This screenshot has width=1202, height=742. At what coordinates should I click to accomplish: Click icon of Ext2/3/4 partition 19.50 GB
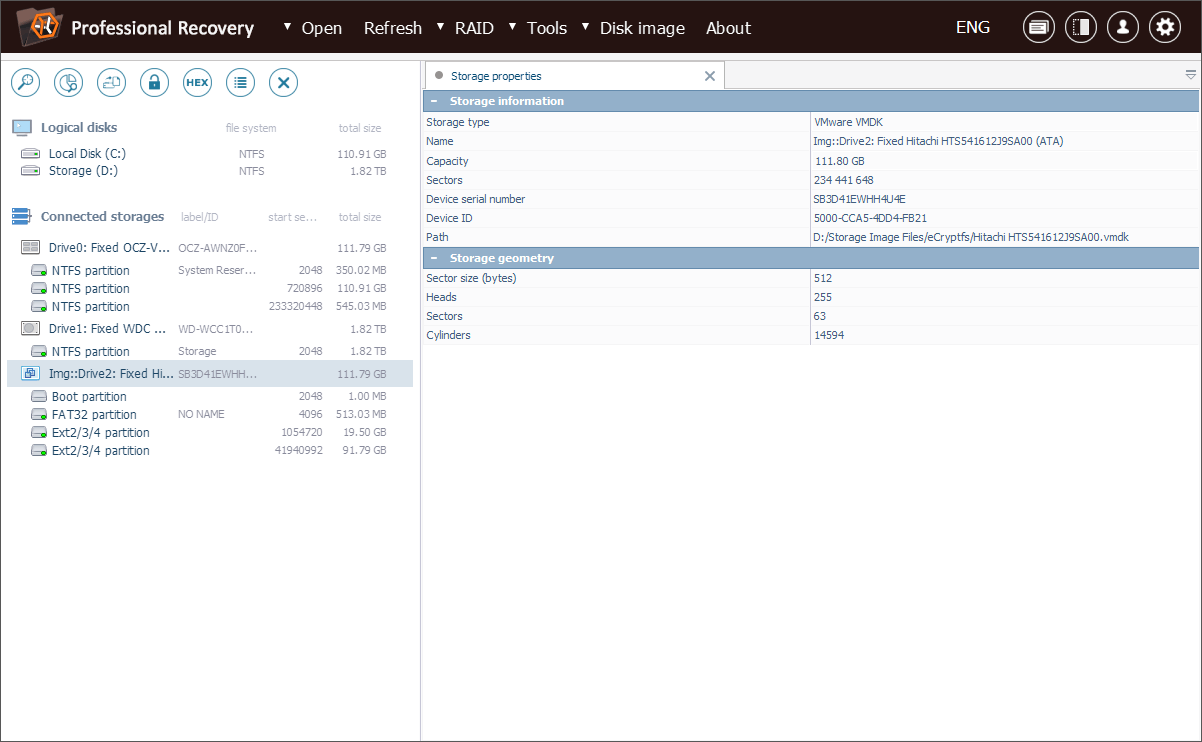pos(39,433)
